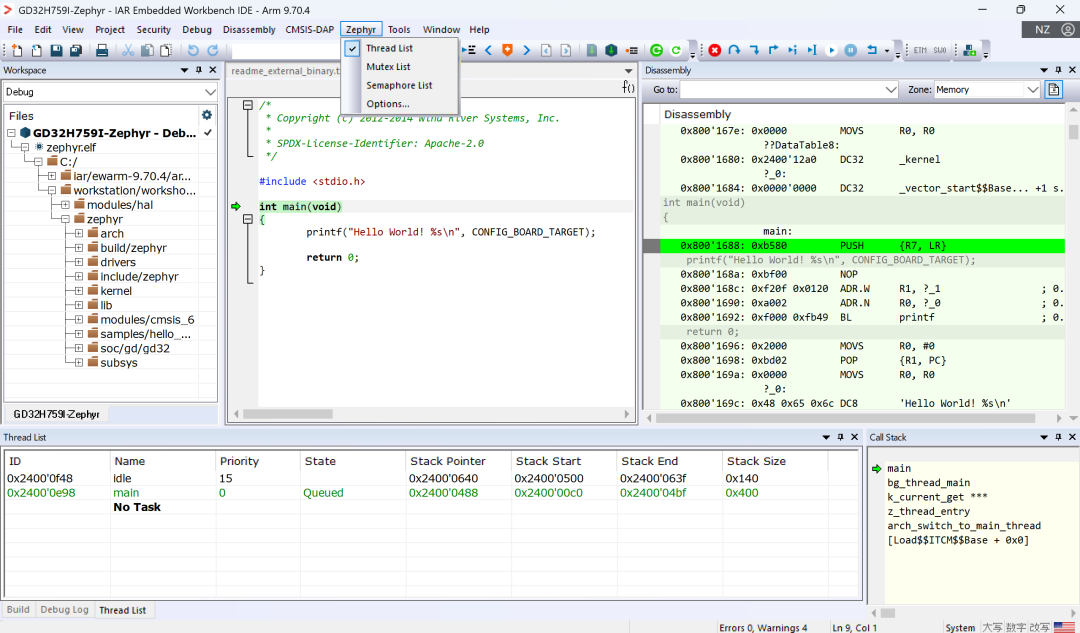Expand the drivers folder node

tap(79, 262)
